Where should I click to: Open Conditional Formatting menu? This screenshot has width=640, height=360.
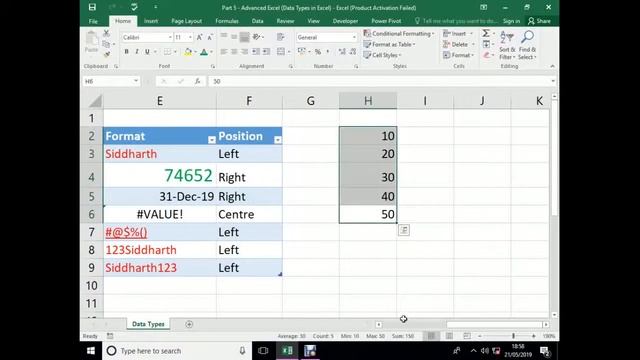click(x=399, y=33)
